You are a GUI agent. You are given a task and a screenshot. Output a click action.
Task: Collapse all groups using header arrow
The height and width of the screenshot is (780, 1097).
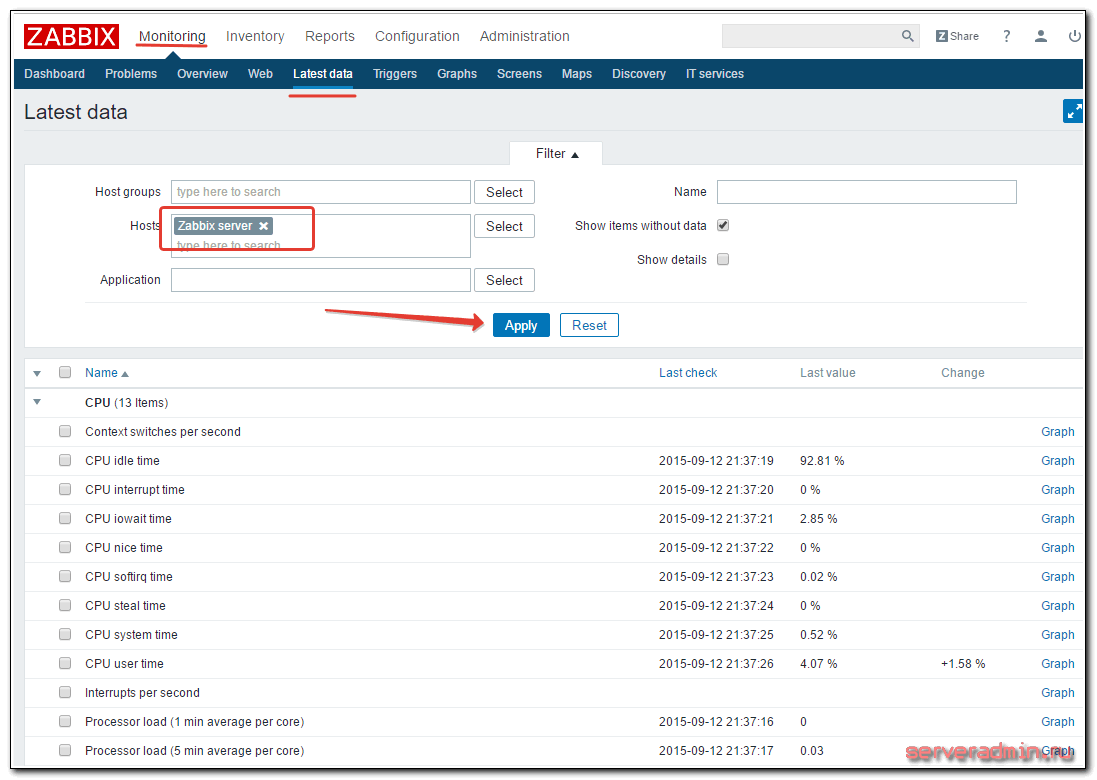(38, 373)
